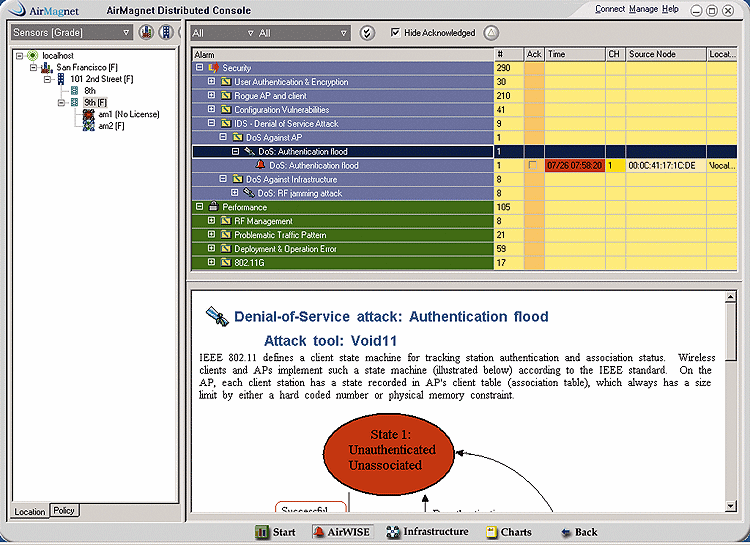The image size is (750, 545).
Task: Open the first All filter dropdown
Action: [x=222, y=33]
